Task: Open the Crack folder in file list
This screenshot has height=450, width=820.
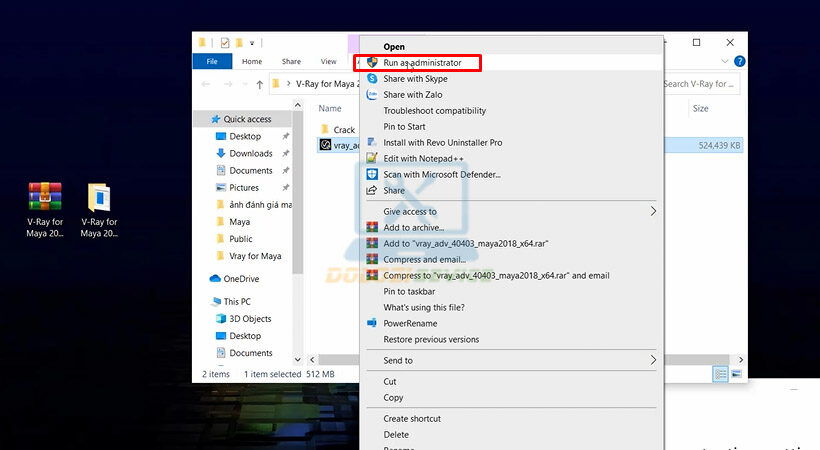Action: (344, 130)
